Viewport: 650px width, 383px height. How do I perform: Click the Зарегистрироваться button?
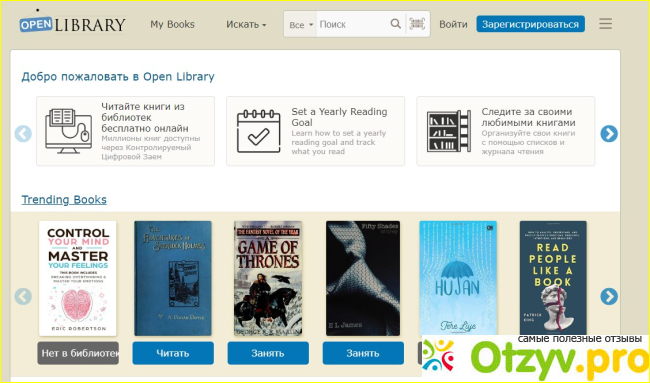(531, 24)
